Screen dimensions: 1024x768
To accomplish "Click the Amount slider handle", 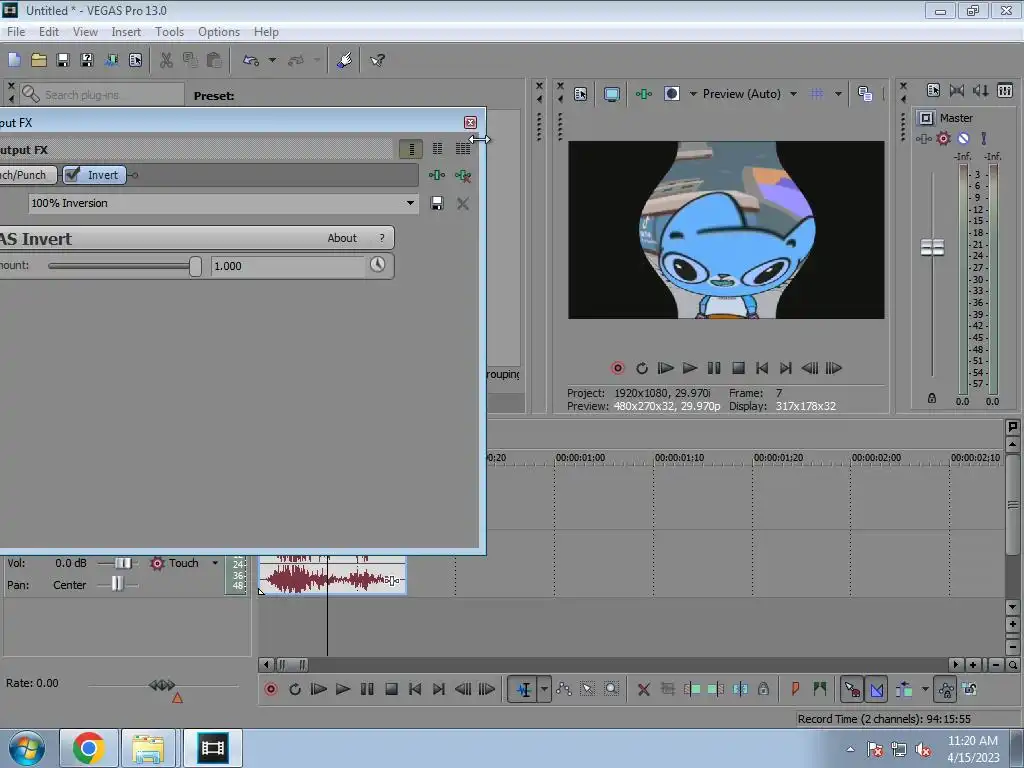I will [195, 266].
